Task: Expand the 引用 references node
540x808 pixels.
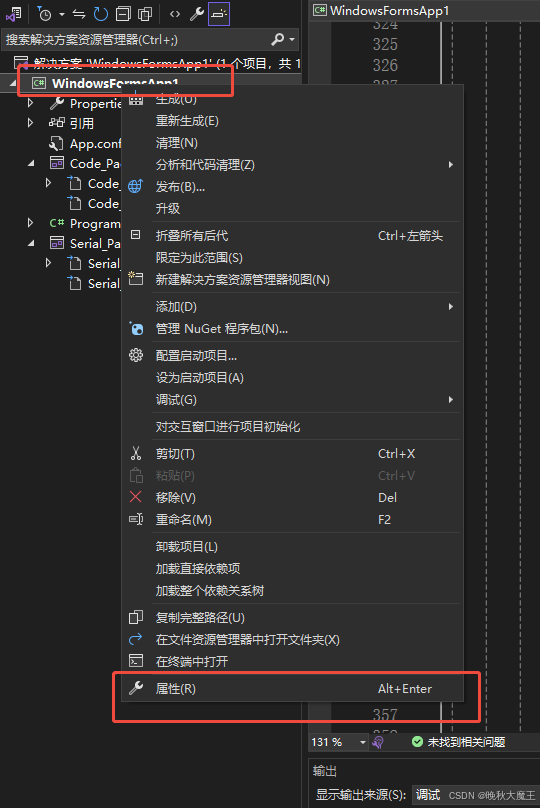Action: (x=30, y=123)
